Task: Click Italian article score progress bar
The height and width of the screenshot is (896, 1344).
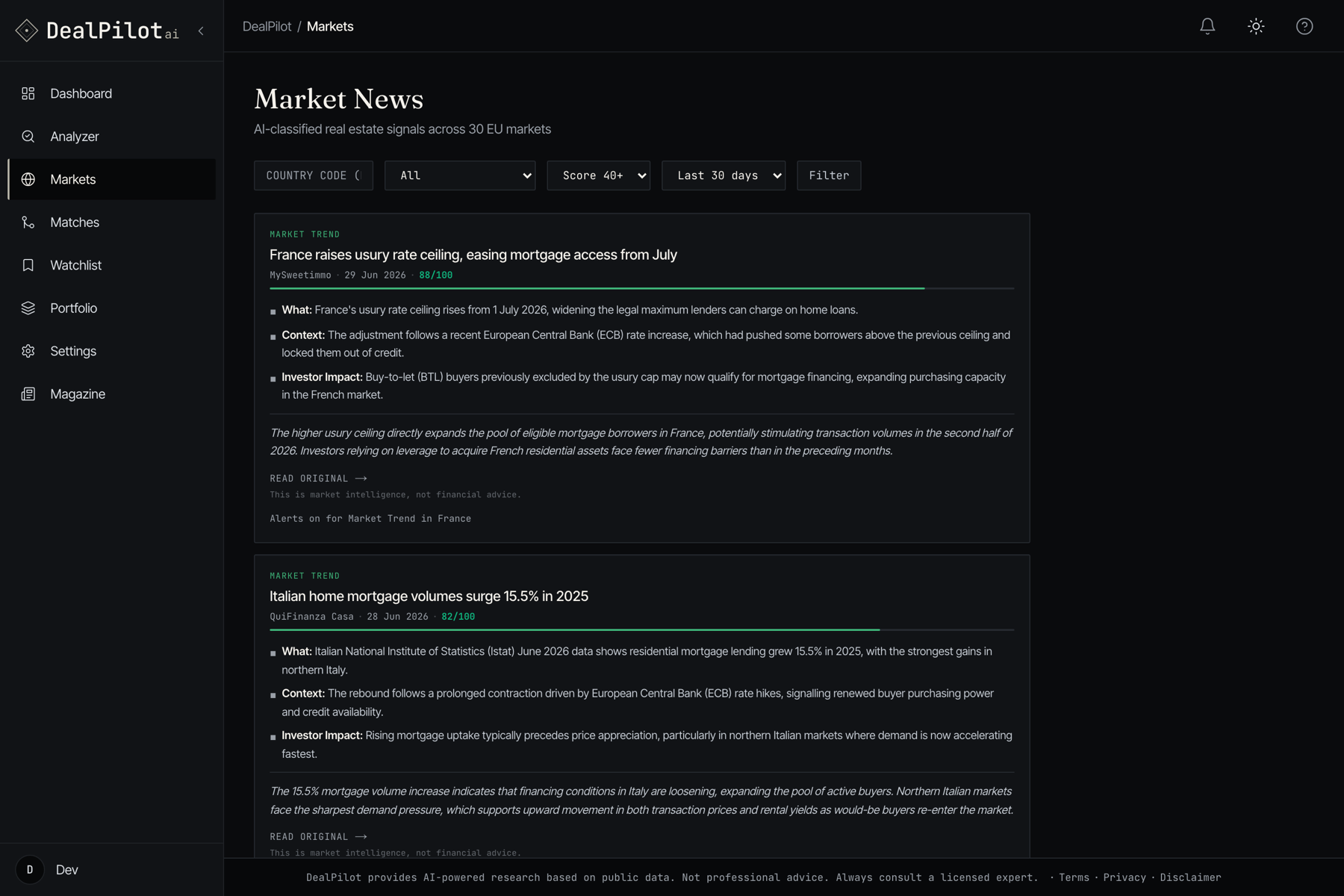Action: pos(641,630)
